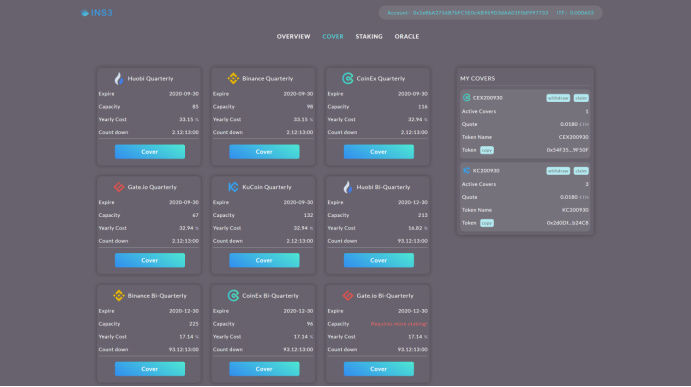Viewport: 691px width, 387px height.
Task: Click Cover button under Binance Quarterly
Action: [264, 152]
